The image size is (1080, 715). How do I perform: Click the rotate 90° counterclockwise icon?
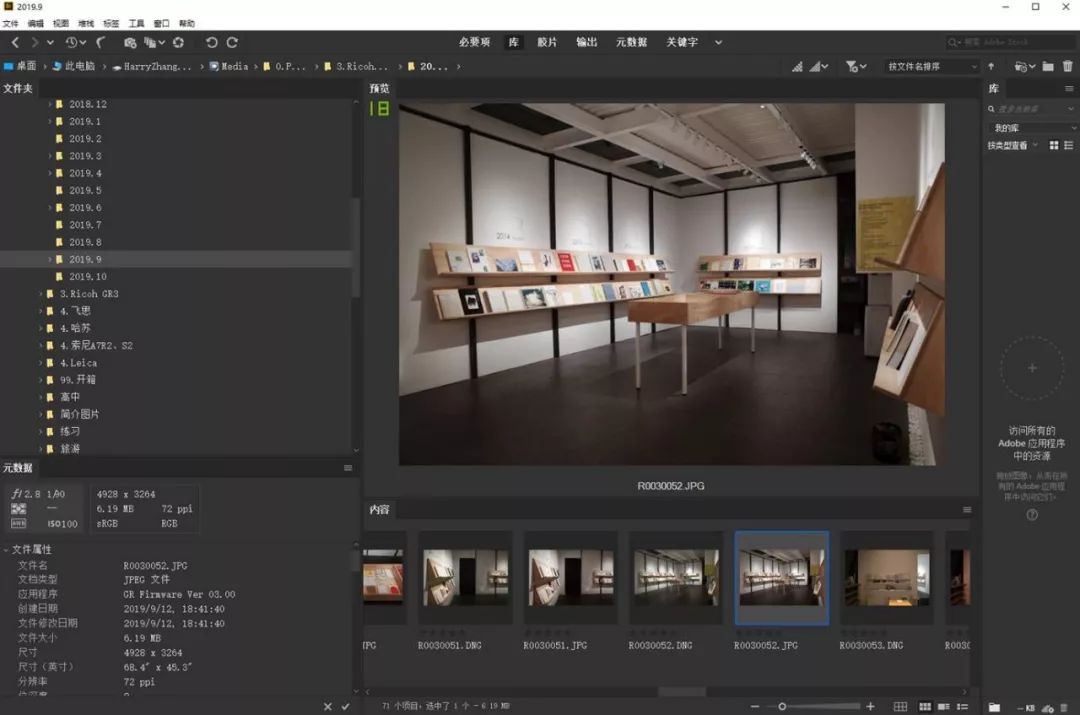point(211,43)
